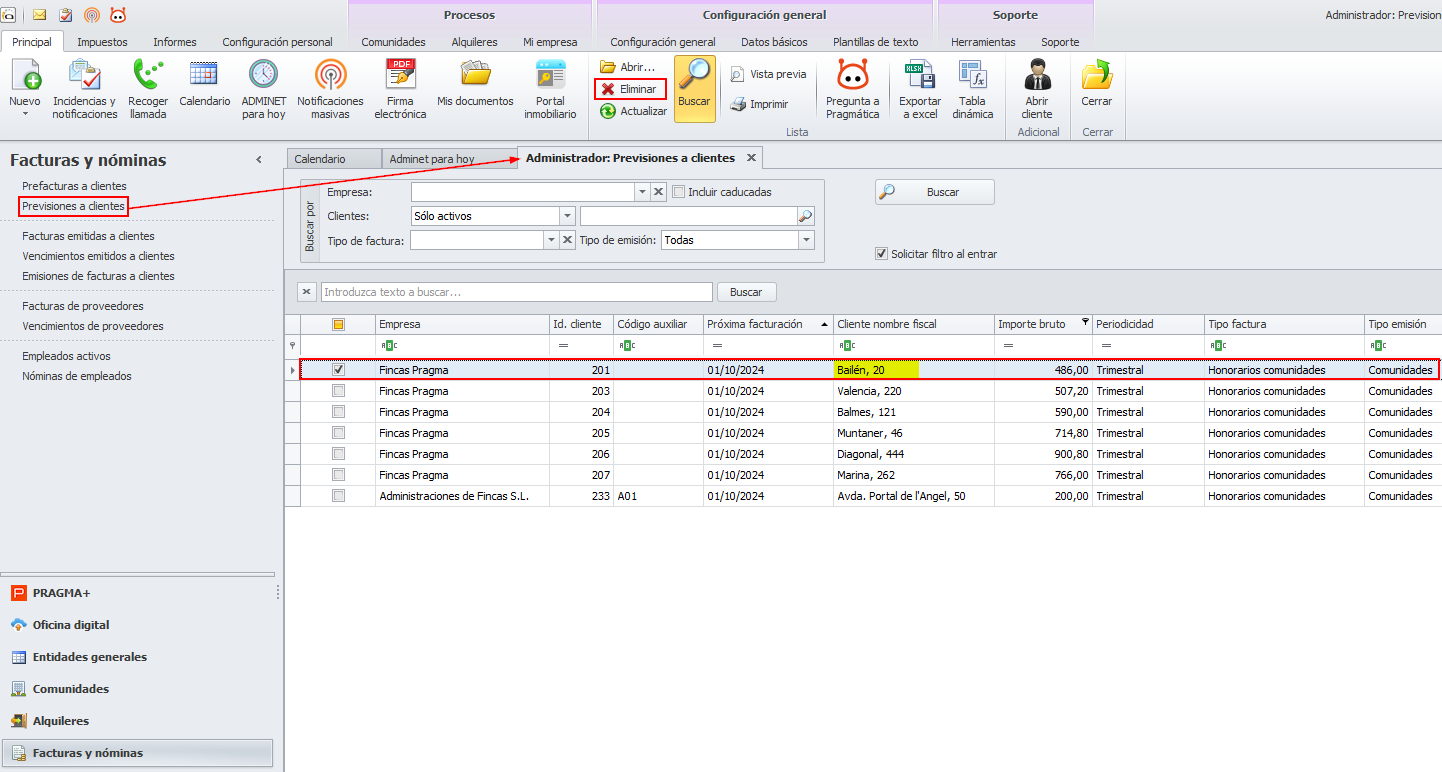1442x772 pixels.
Task: Toggle the select-all checkbox in grid header
Action: pyautogui.click(x=338, y=324)
